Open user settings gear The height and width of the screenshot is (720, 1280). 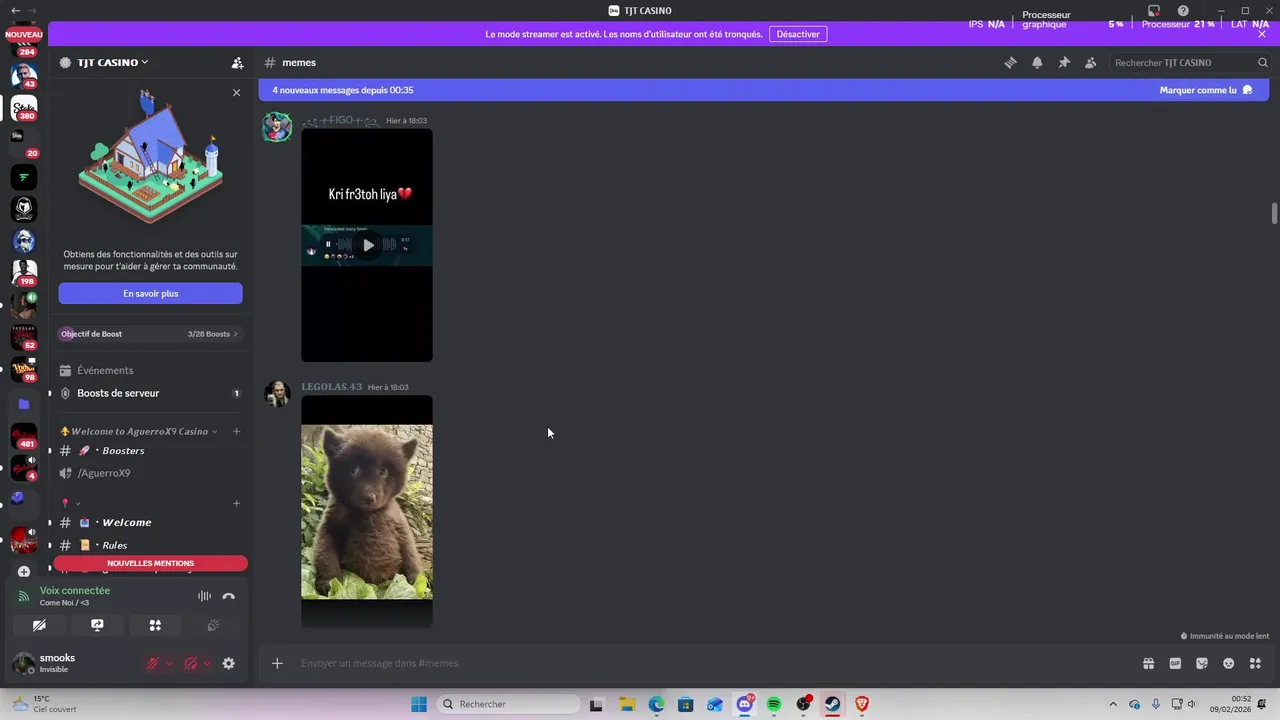pyautogui.click(x=228, y=663)
